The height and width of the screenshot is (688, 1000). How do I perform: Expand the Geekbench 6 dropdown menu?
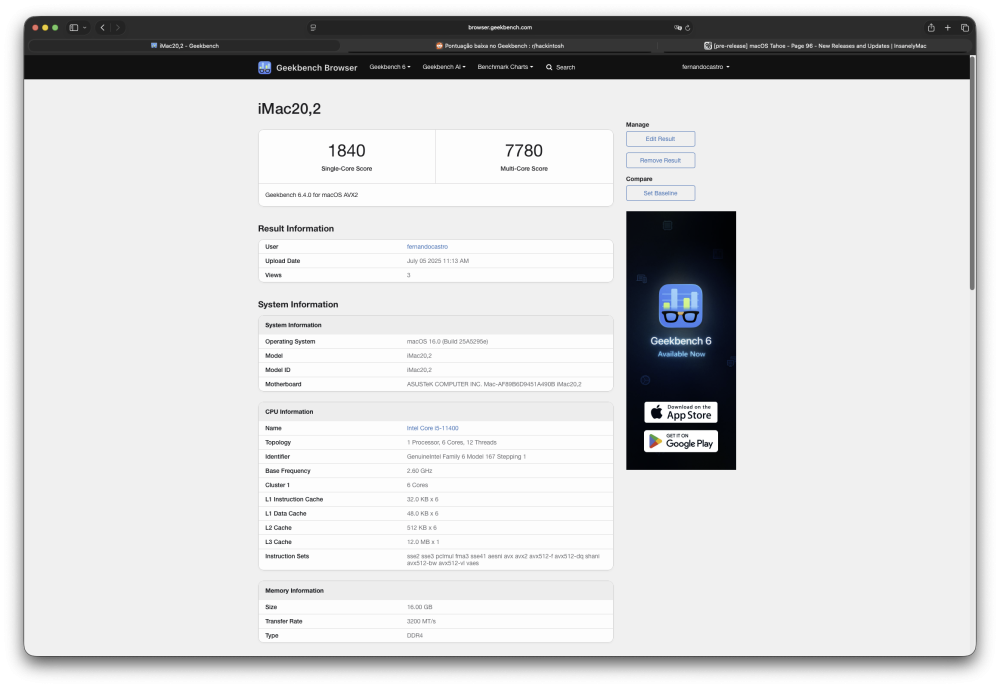point(390,67)
